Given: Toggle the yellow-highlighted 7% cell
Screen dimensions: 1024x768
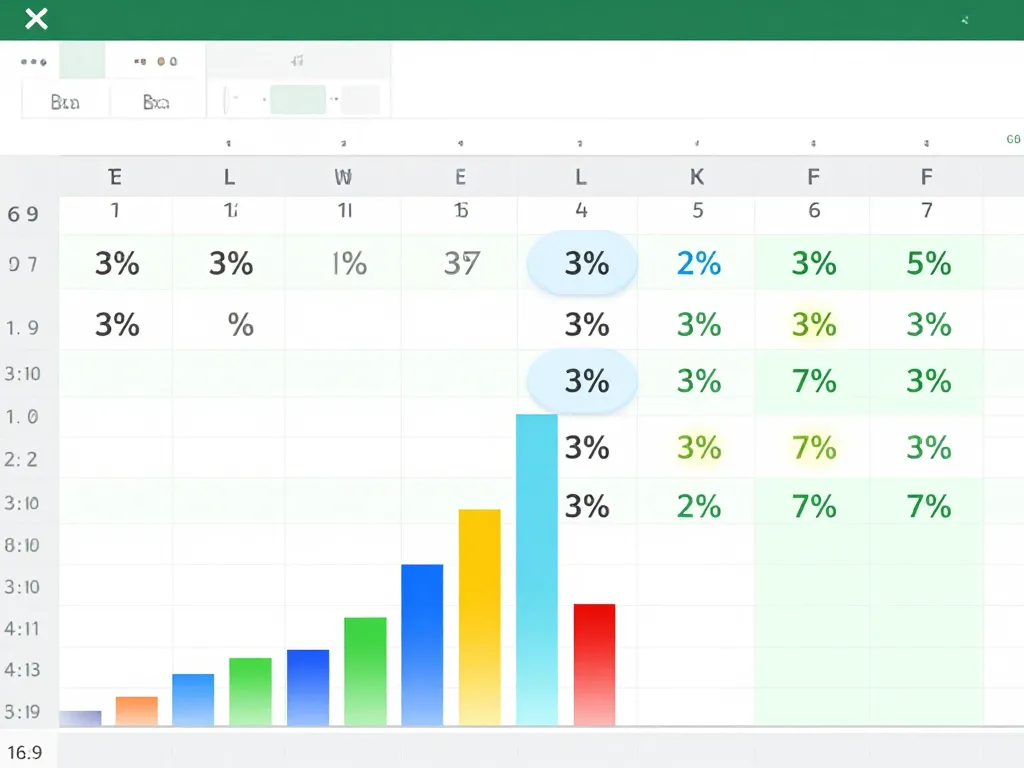Looking at the screenshot, I should point(813,446).
